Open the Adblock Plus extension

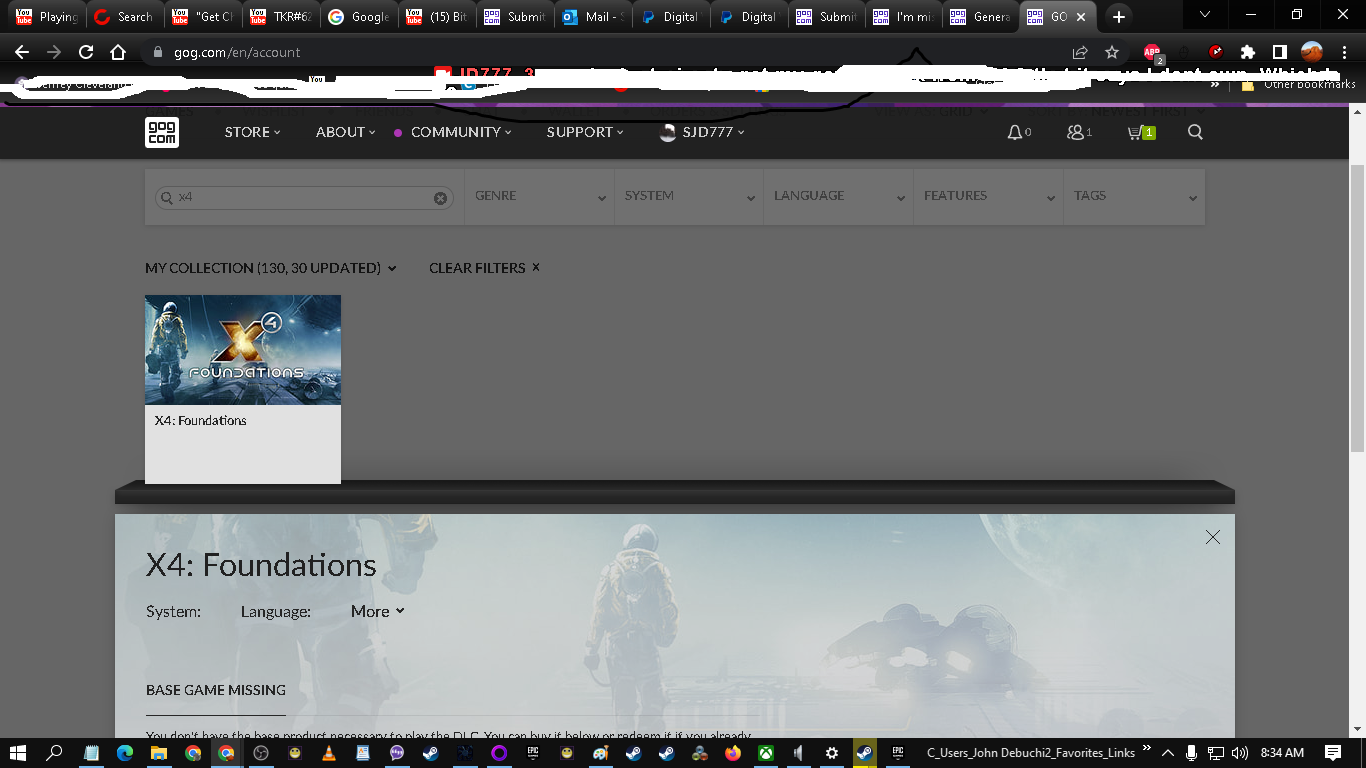coord(1152,52)
